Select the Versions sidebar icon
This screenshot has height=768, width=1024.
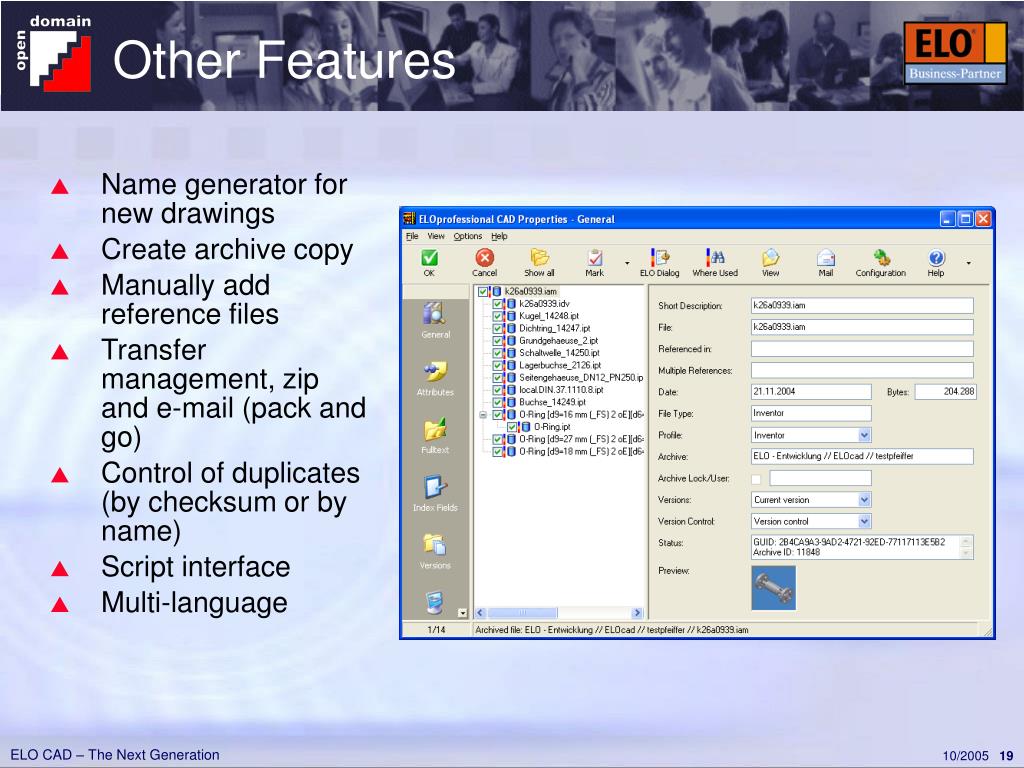coord(435,545)
